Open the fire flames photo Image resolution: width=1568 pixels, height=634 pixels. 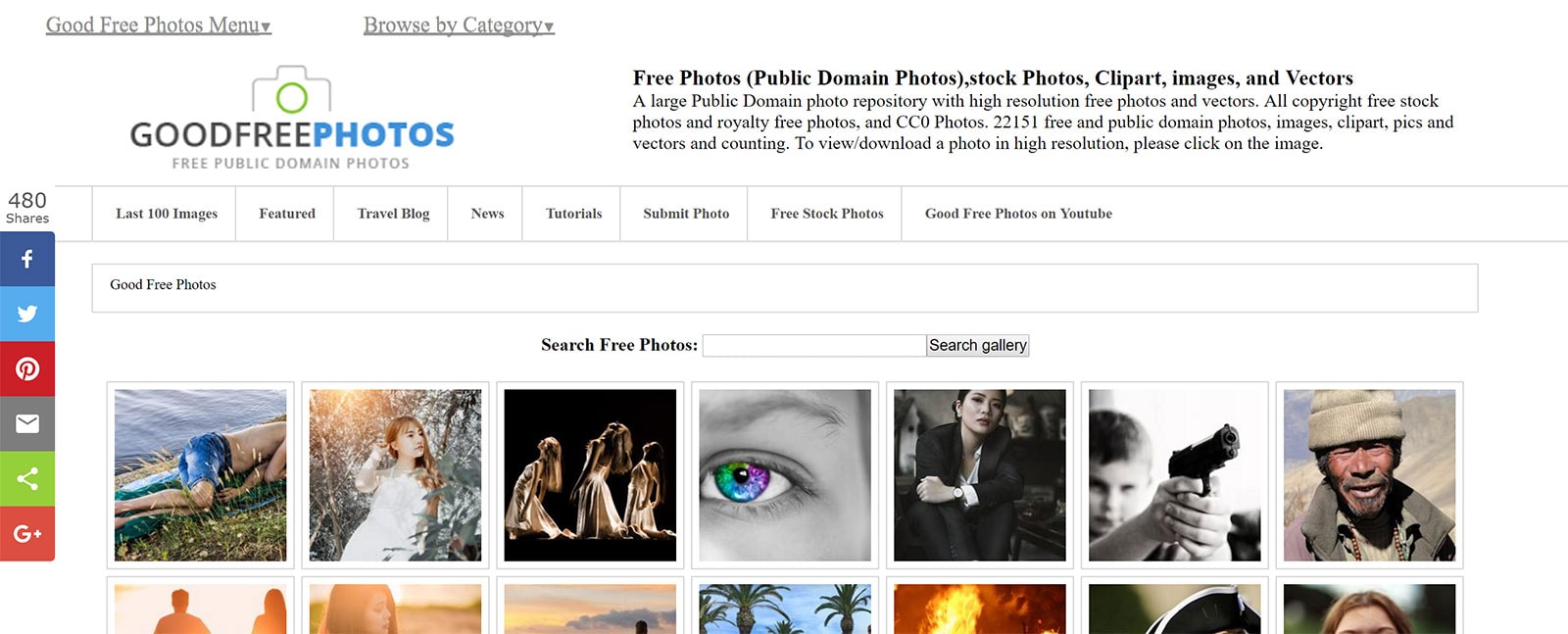click(980, 609)
